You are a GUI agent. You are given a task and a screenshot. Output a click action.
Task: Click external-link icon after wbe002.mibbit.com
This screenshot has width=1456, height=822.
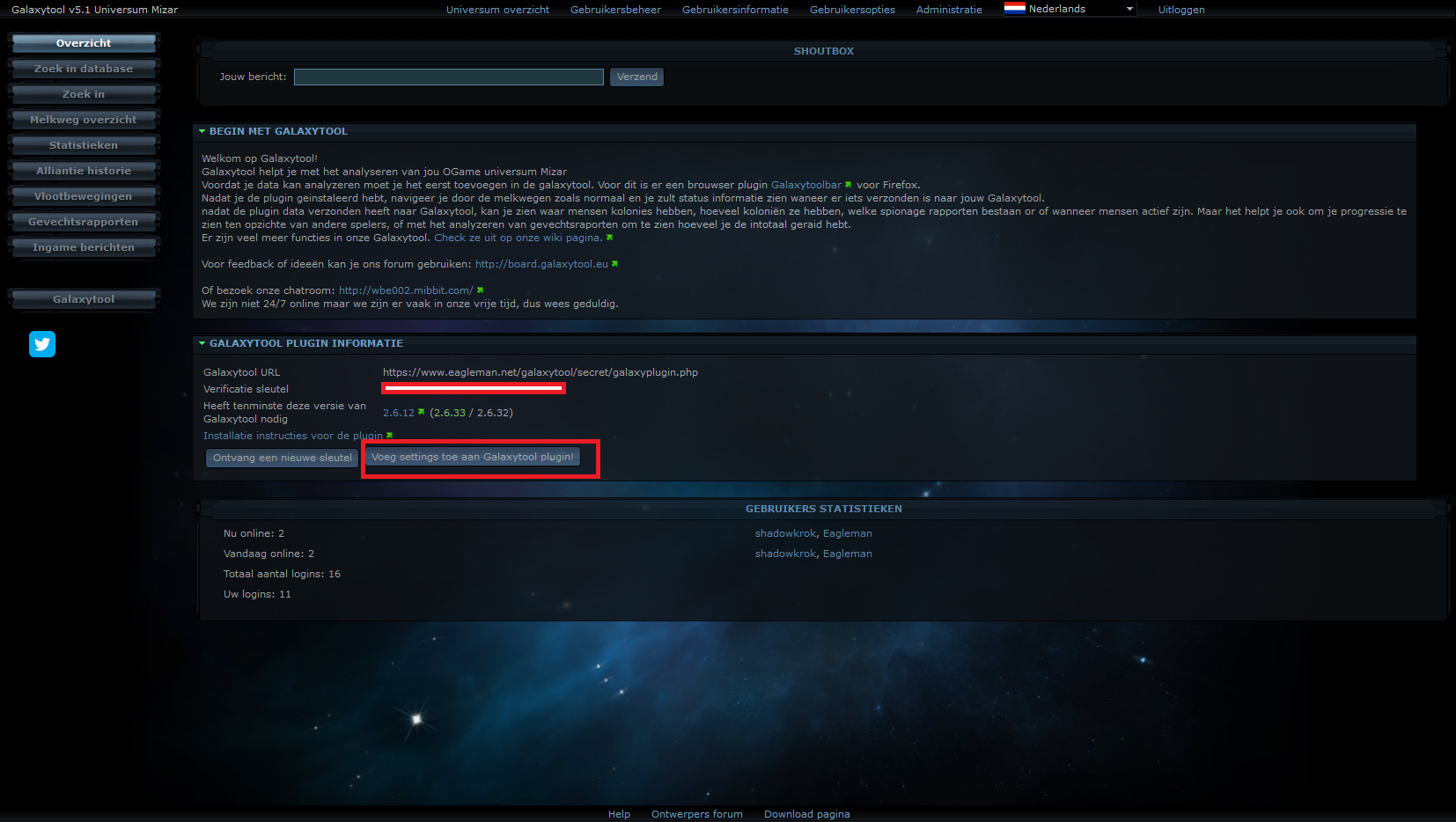(x=480, y=290)
